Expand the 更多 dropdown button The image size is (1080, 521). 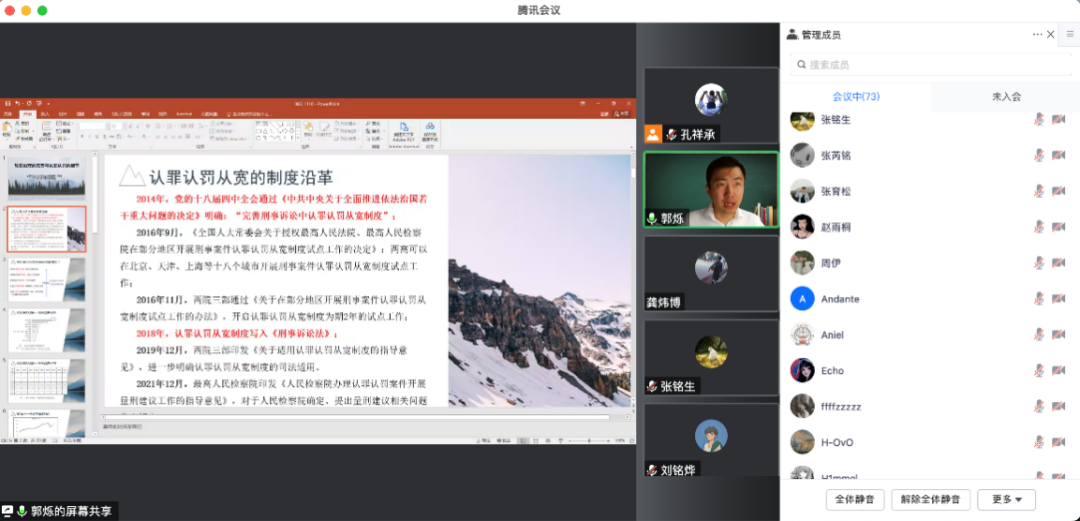coord(1006,499)
